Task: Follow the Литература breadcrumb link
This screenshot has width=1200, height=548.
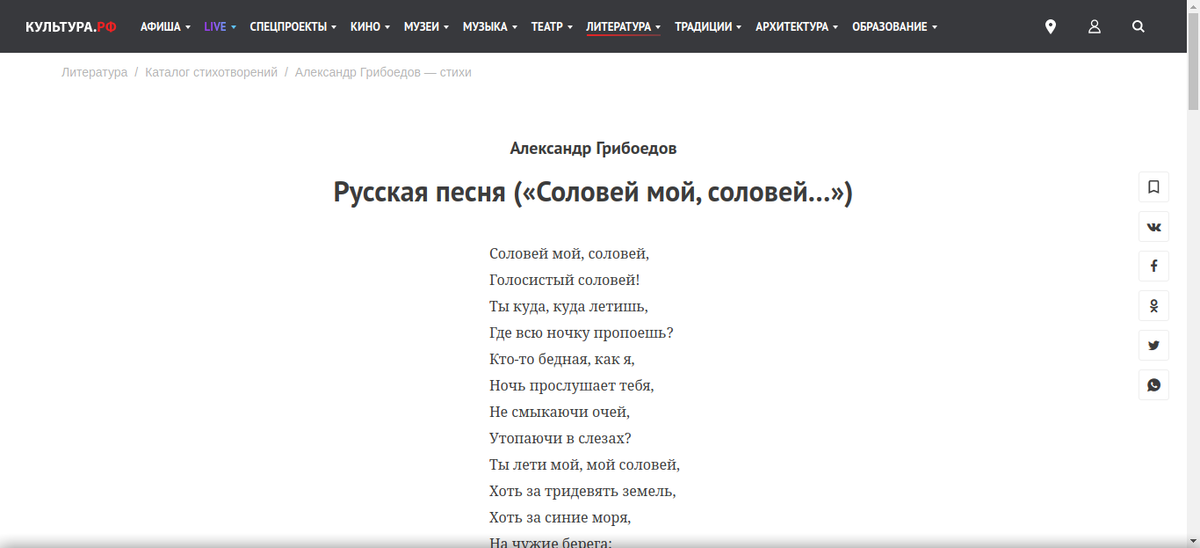Action: [x=94, y=72]
